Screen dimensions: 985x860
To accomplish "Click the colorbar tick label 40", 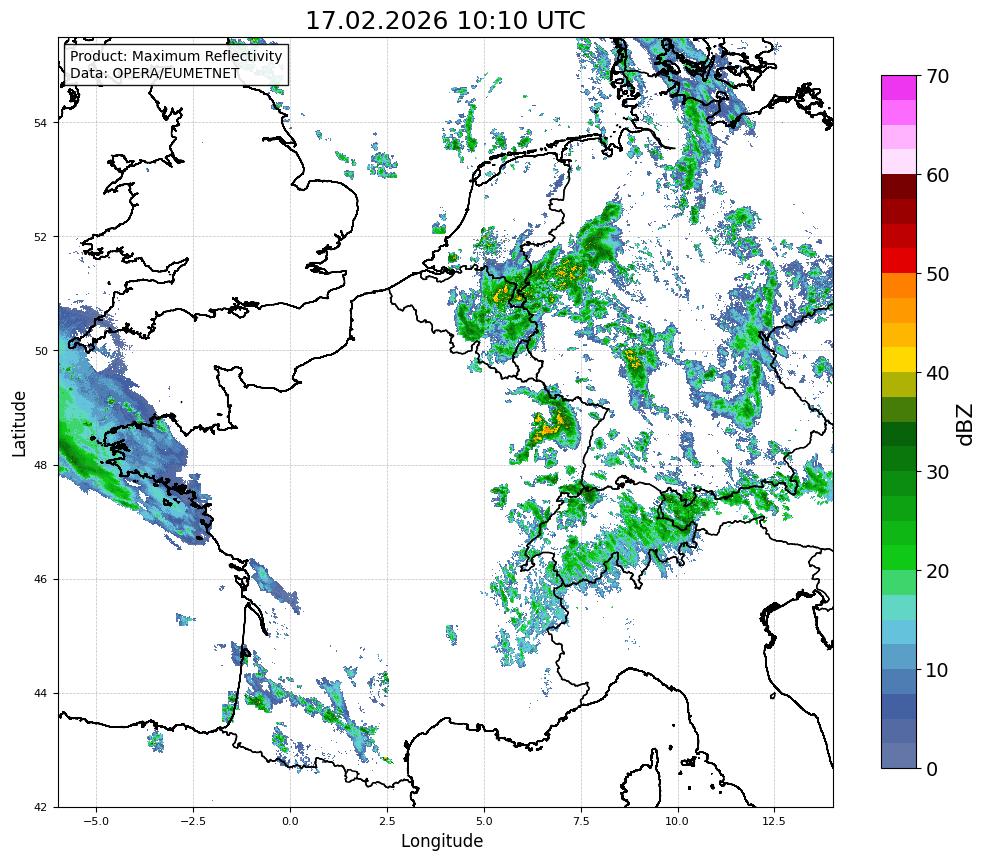I will 937,373.
